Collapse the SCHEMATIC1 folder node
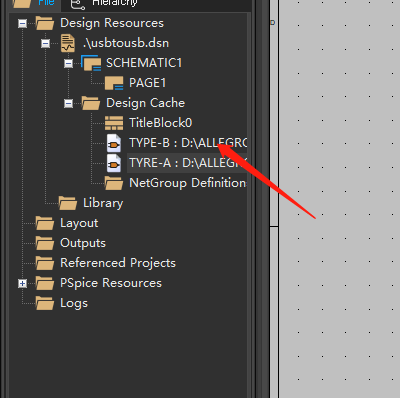 click(x=68, y=63)
